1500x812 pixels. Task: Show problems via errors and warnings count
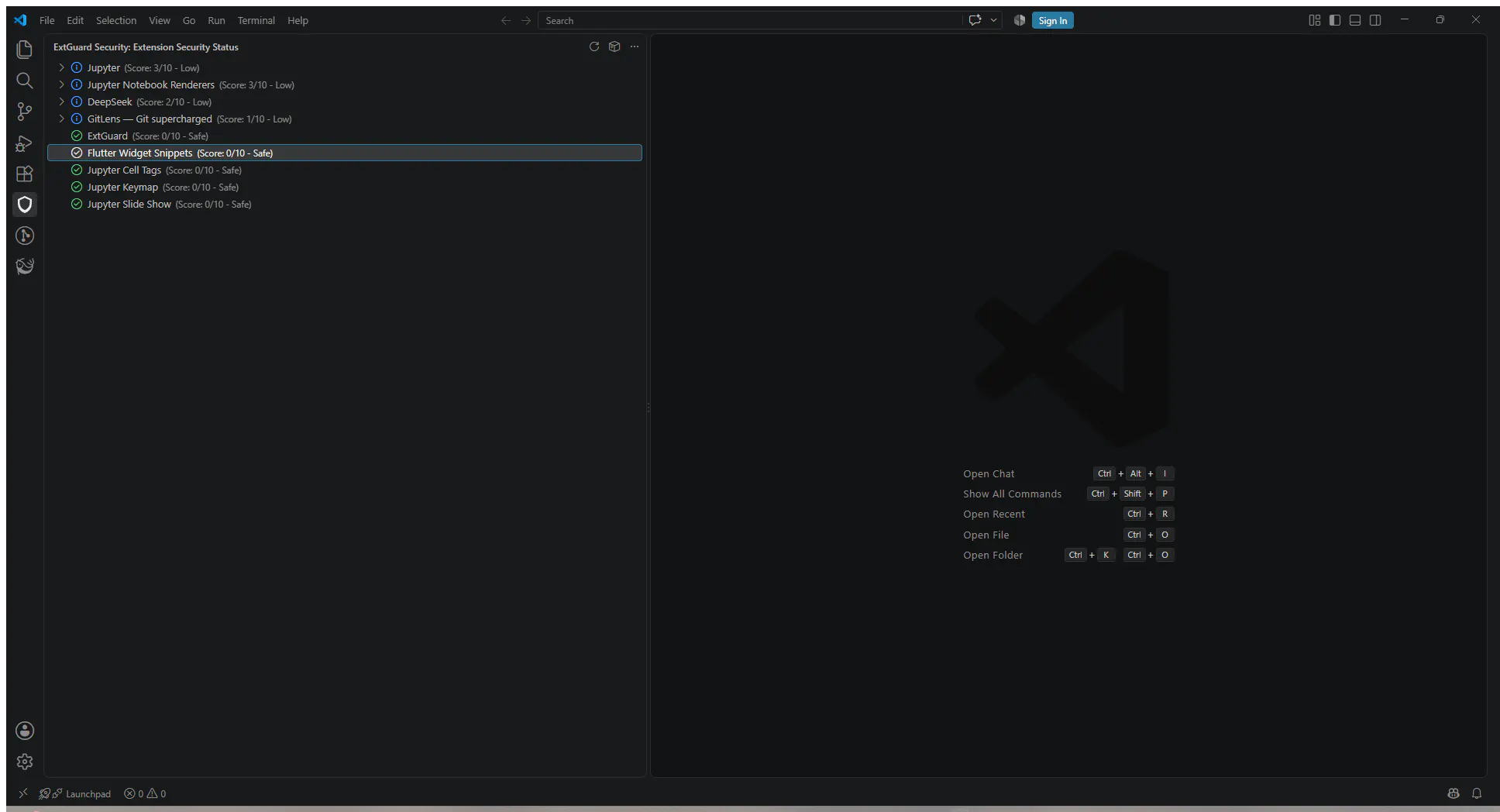[x=145, y=793]
